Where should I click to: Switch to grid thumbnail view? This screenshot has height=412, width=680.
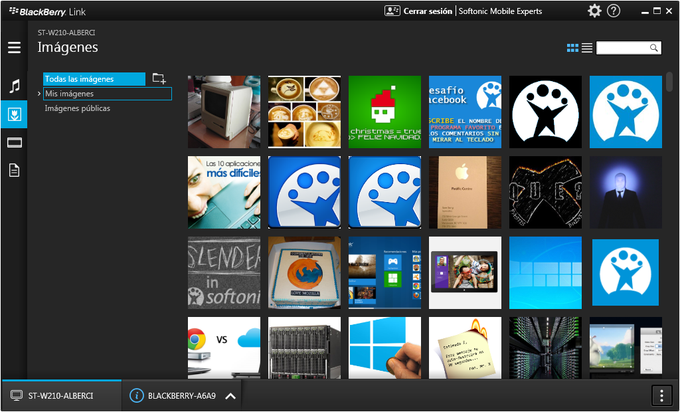tap(572, 48)
